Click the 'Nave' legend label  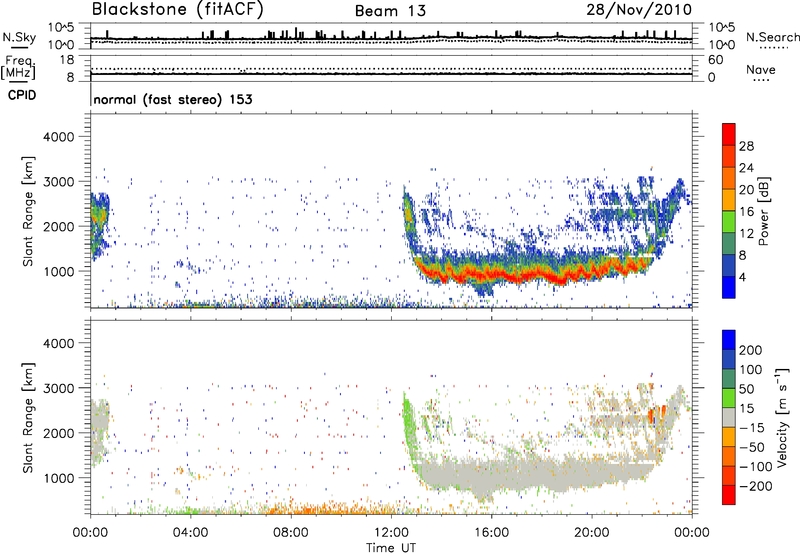pos(761,70)
